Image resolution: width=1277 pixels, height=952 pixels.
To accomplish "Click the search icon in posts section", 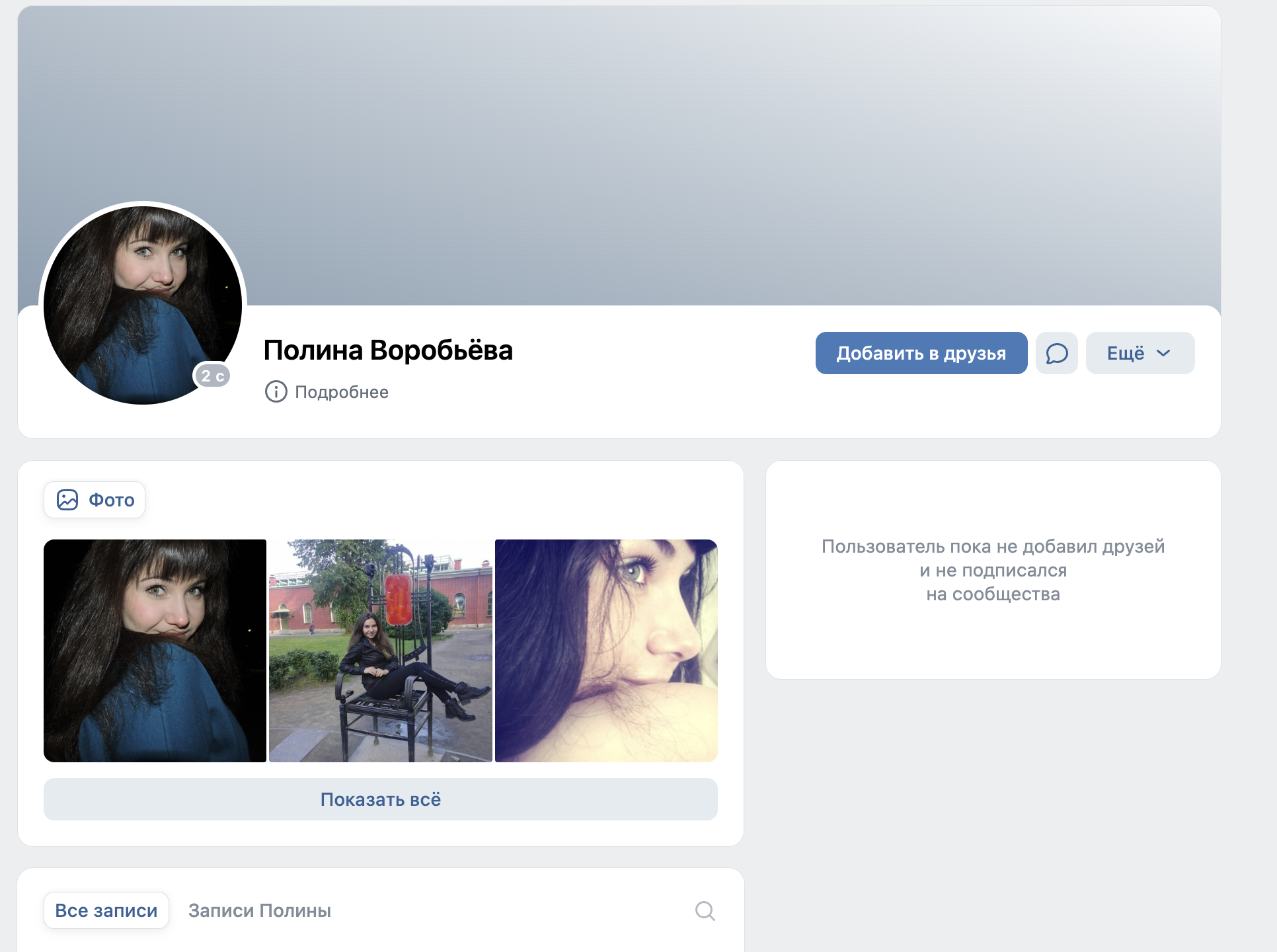I will [x=705, y=910].
